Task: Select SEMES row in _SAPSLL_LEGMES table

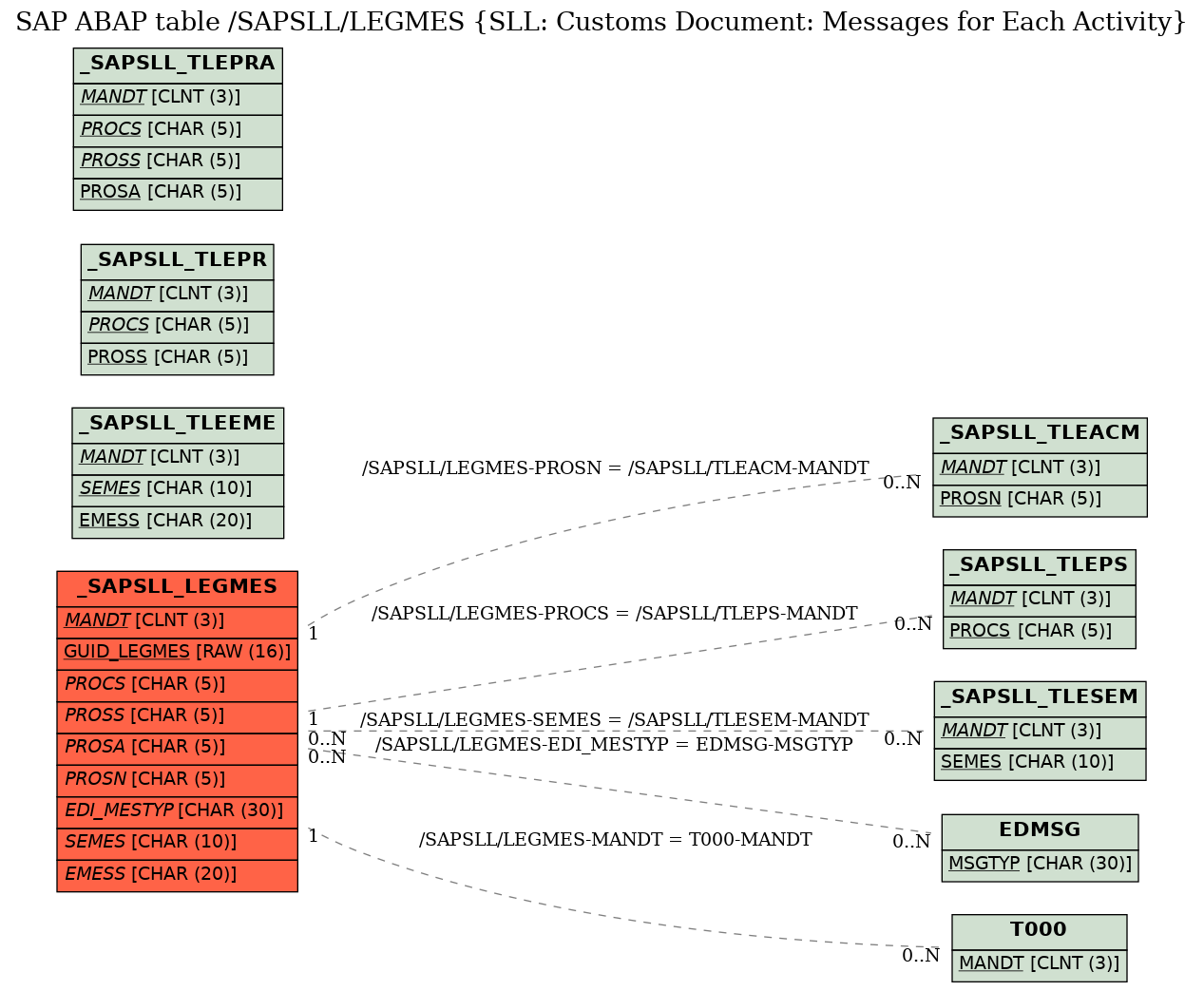Action: (178, 844)
